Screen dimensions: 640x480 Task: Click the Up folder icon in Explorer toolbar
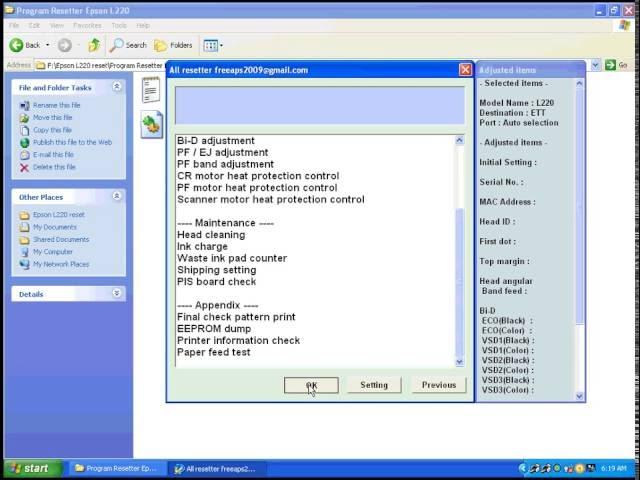coord(94,45)
